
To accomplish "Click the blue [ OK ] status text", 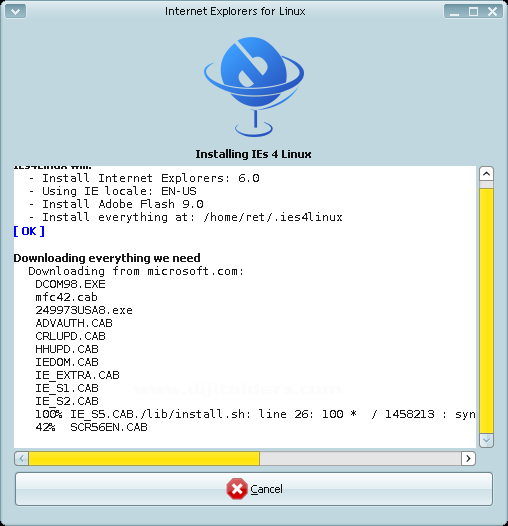I will [29, 231].
